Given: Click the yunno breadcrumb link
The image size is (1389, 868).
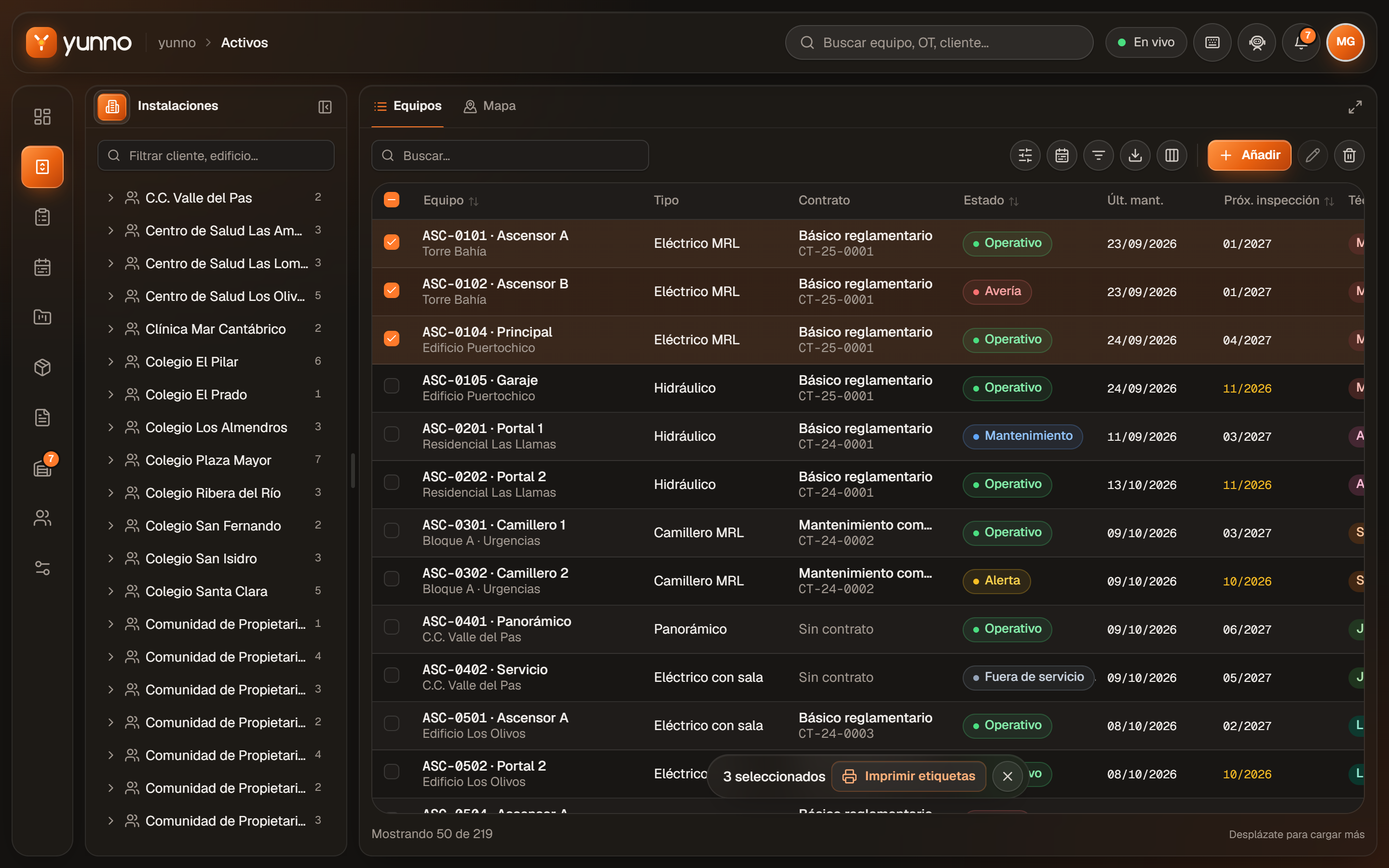Looking at the screenshot, I should tap(177, 42).
